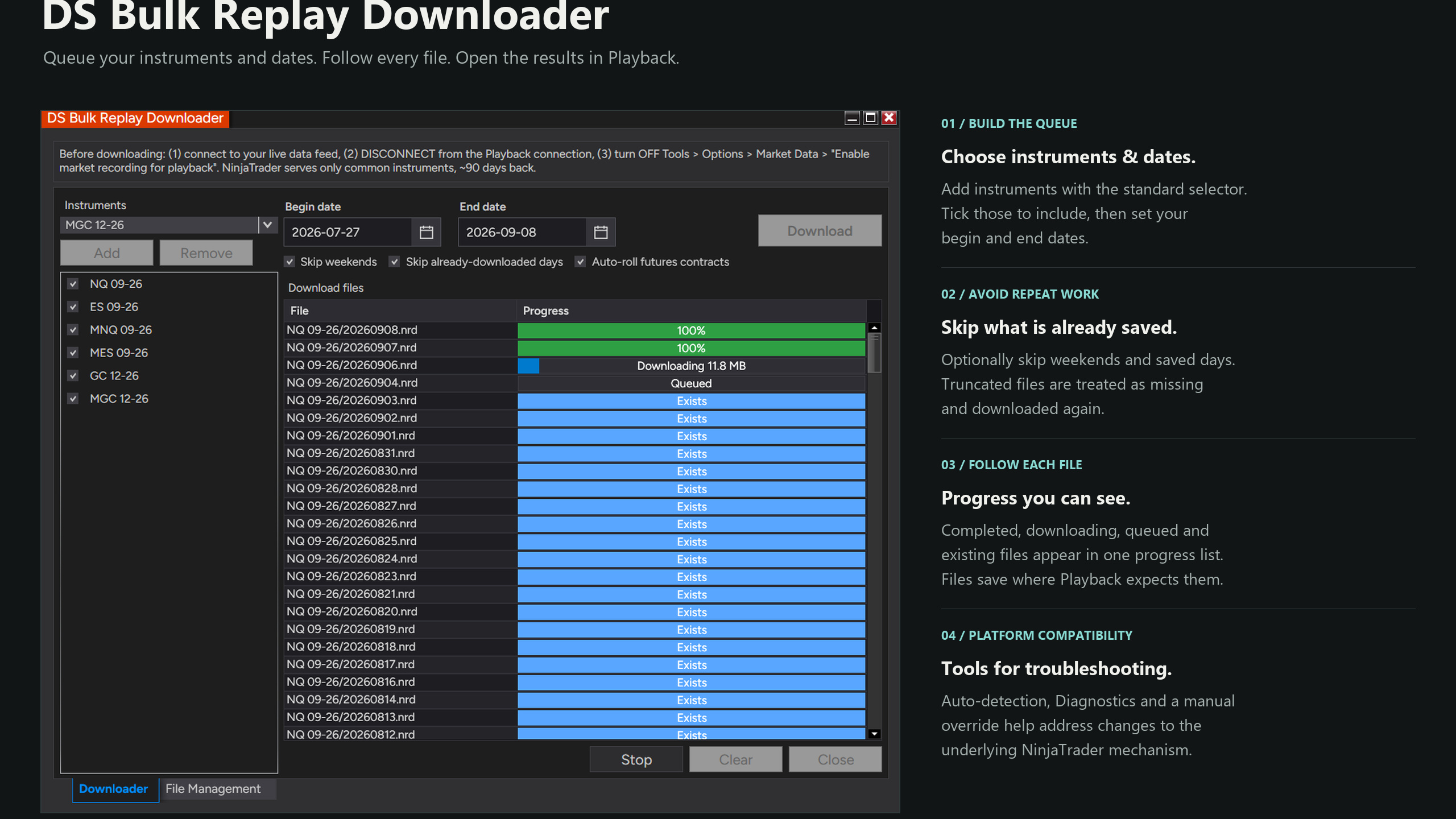Click the MGC 12-26 instrument combo box
Viewport: 1456px width, 819px height.
click(x=168, y=225)
